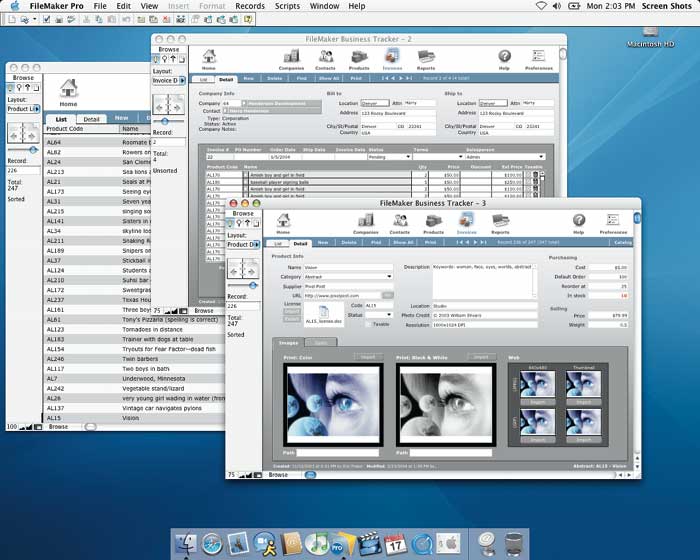The height and width of the screenshot is (560, 700).
Task: Switch to Find mode in Tracker 2 status area
Action: click(164, 59)
